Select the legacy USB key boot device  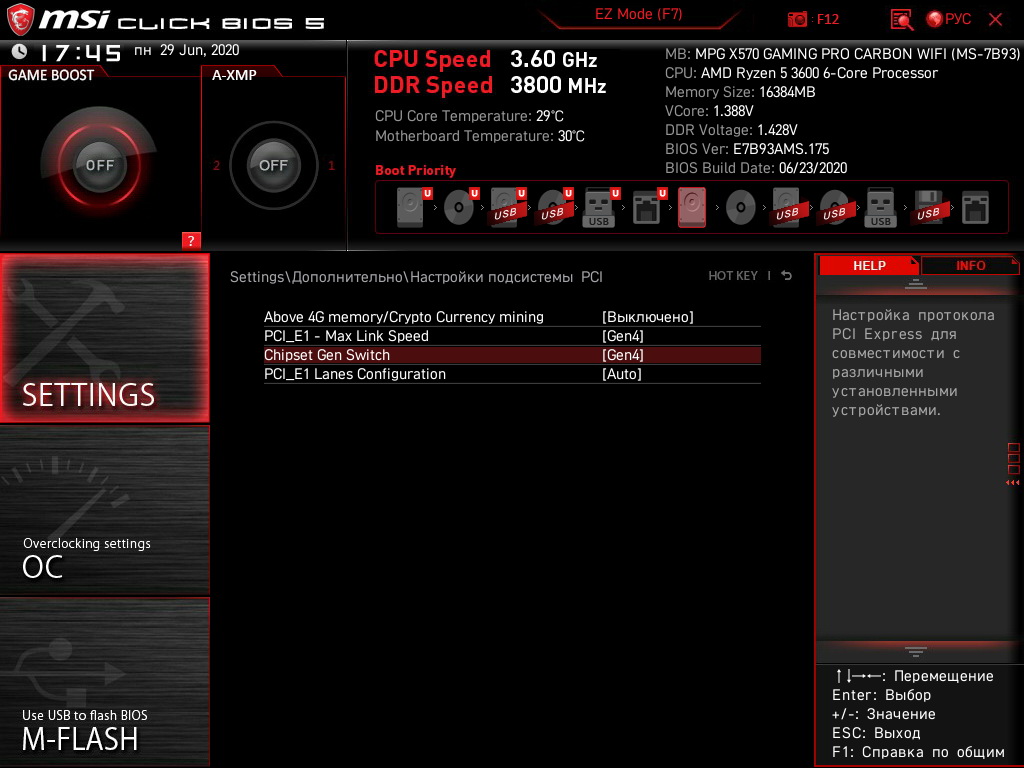point(881,207)
